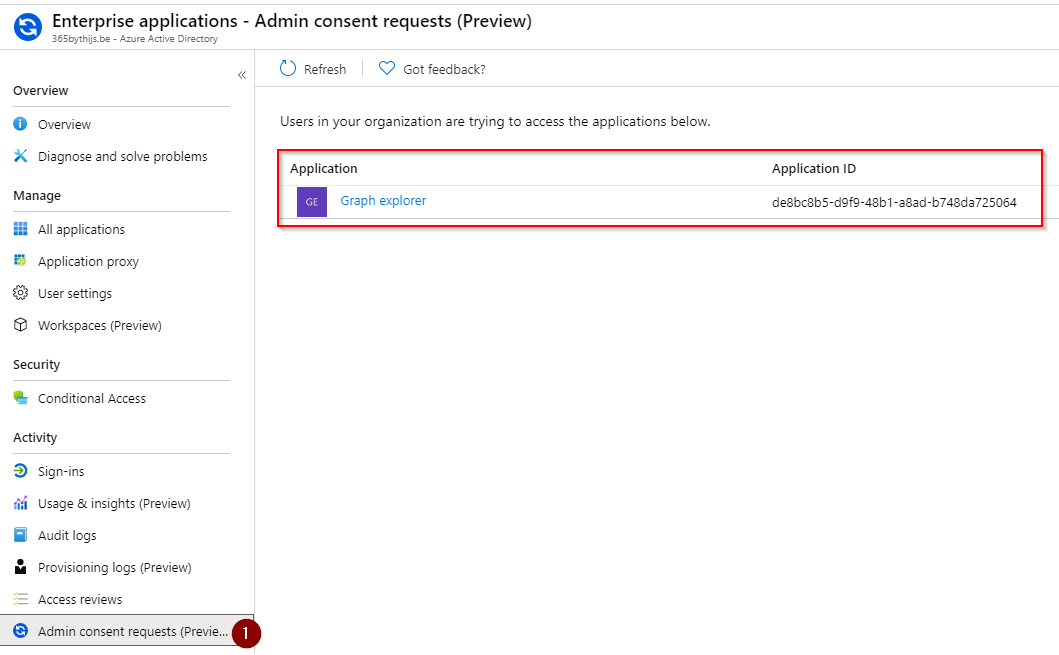Click the purple GE application icon
The height and width of the screenshot is (655, 1059).
point(311,201)
